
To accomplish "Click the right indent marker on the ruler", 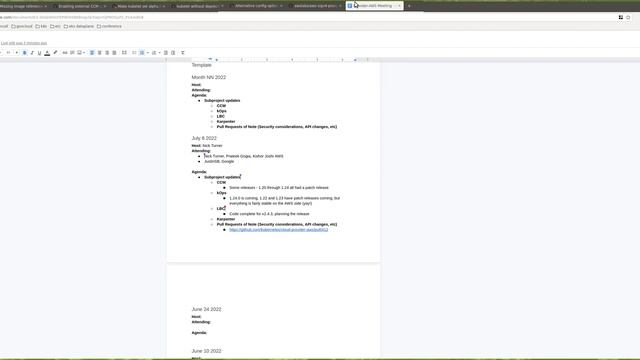I will [355, 60].
